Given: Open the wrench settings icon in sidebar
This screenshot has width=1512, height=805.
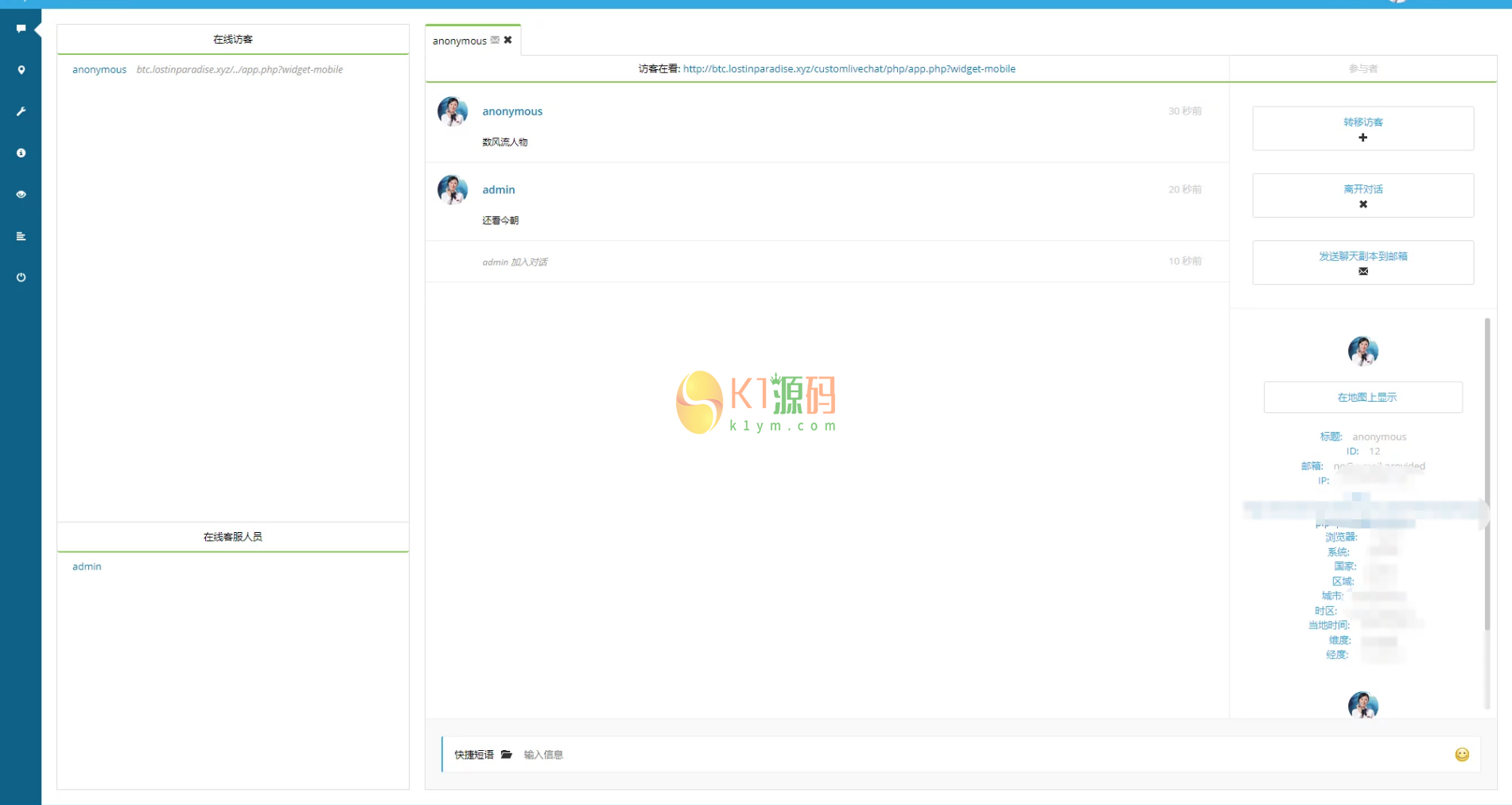Looking at the screenshot, I should point(21,111).
